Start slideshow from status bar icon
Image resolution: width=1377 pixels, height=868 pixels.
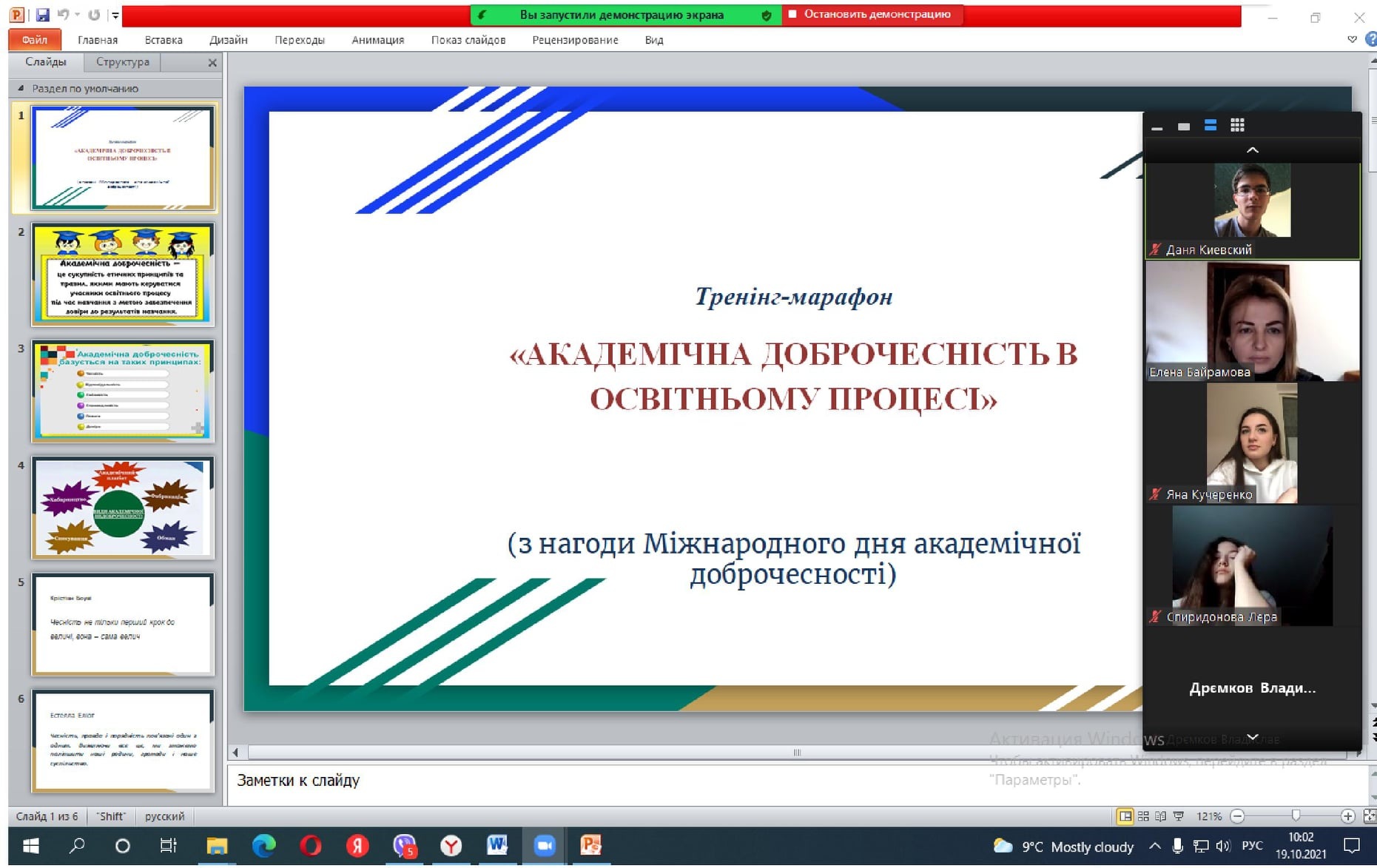pyautogui.click(x=1179, y=816)
